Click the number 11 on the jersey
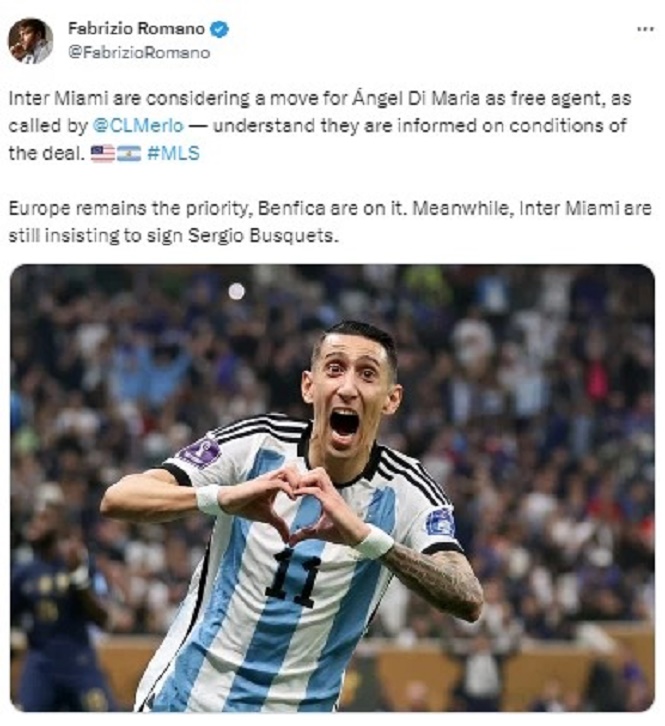This screenshot has width=665, height=726. (293, 577)
